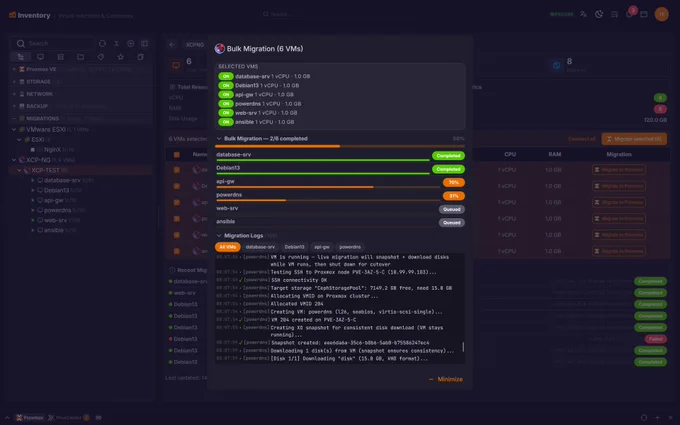Toggle dark mode moon icon

pyautogui.click(x=599, y=14)
